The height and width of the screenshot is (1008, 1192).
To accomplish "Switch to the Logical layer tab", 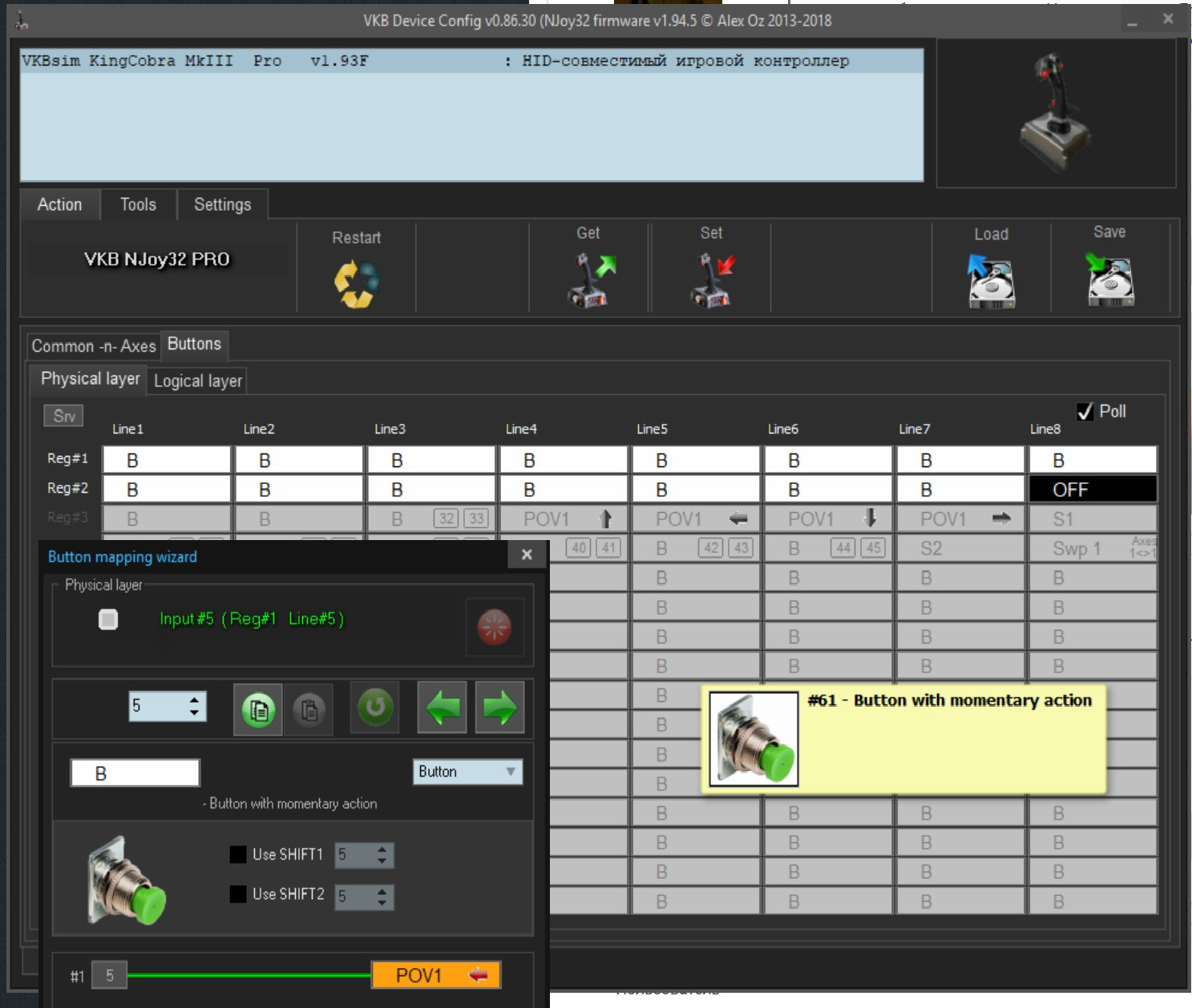I will [x=198, y=381].
